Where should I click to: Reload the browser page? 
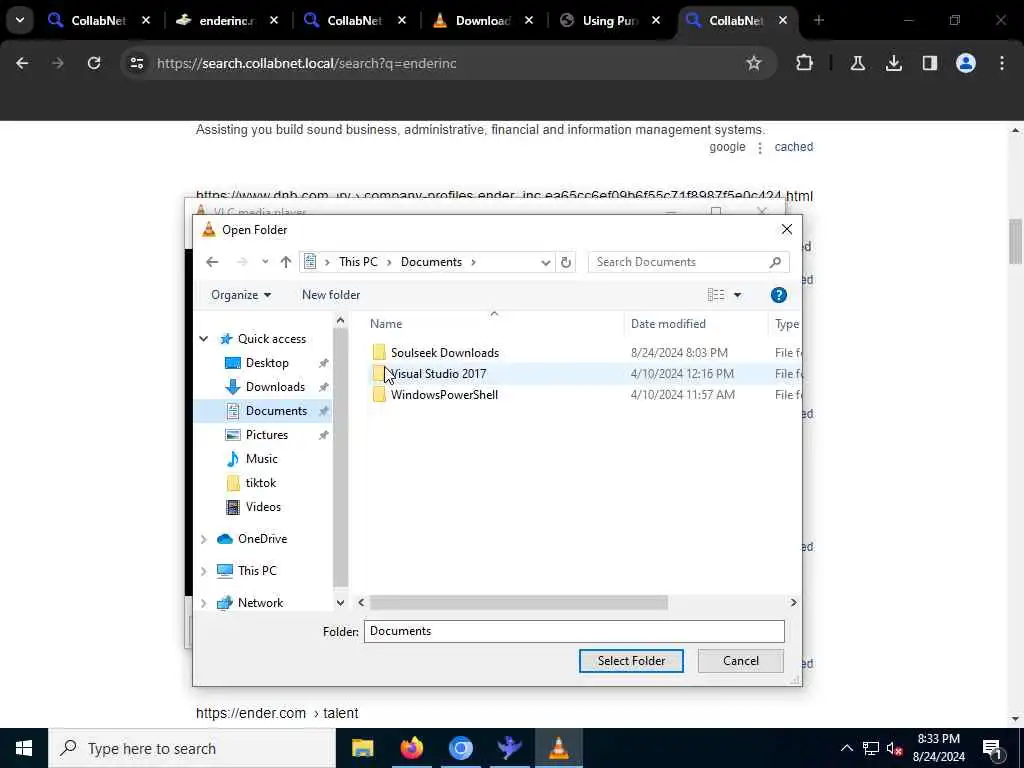click(x=94, y=63)
